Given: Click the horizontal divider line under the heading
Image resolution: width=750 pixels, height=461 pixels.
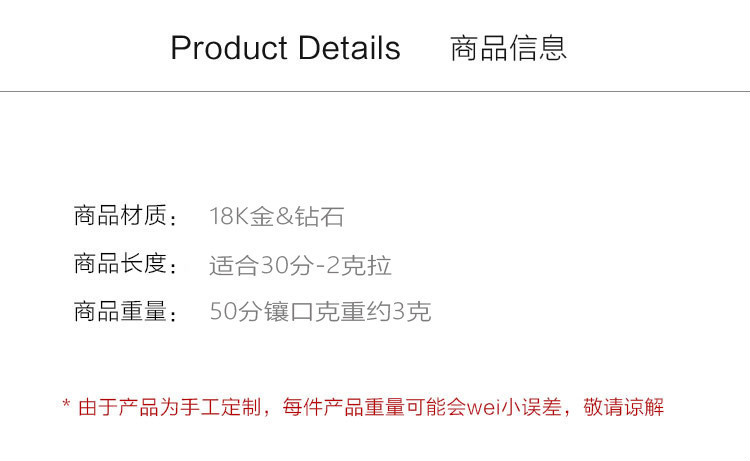Looking at the screenshot, I should click(375, 91).
